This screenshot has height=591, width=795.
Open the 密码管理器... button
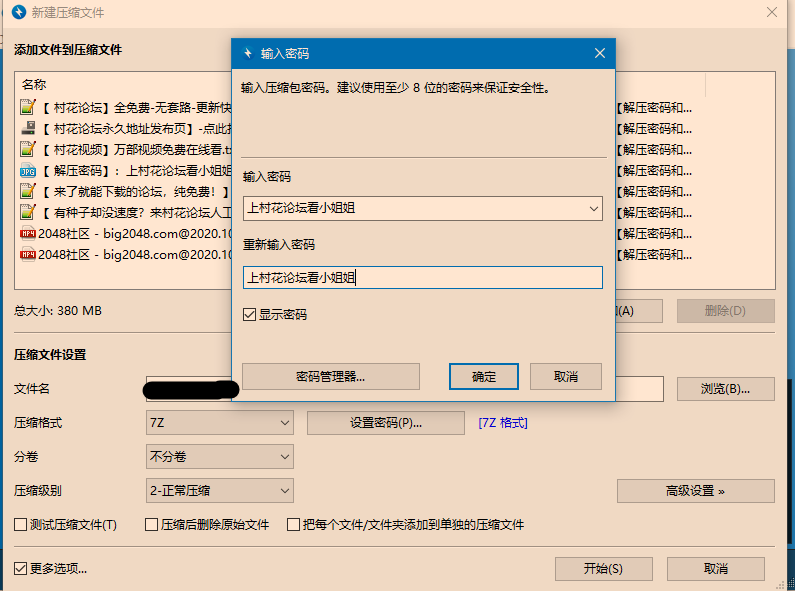click(x=330, y=377)
